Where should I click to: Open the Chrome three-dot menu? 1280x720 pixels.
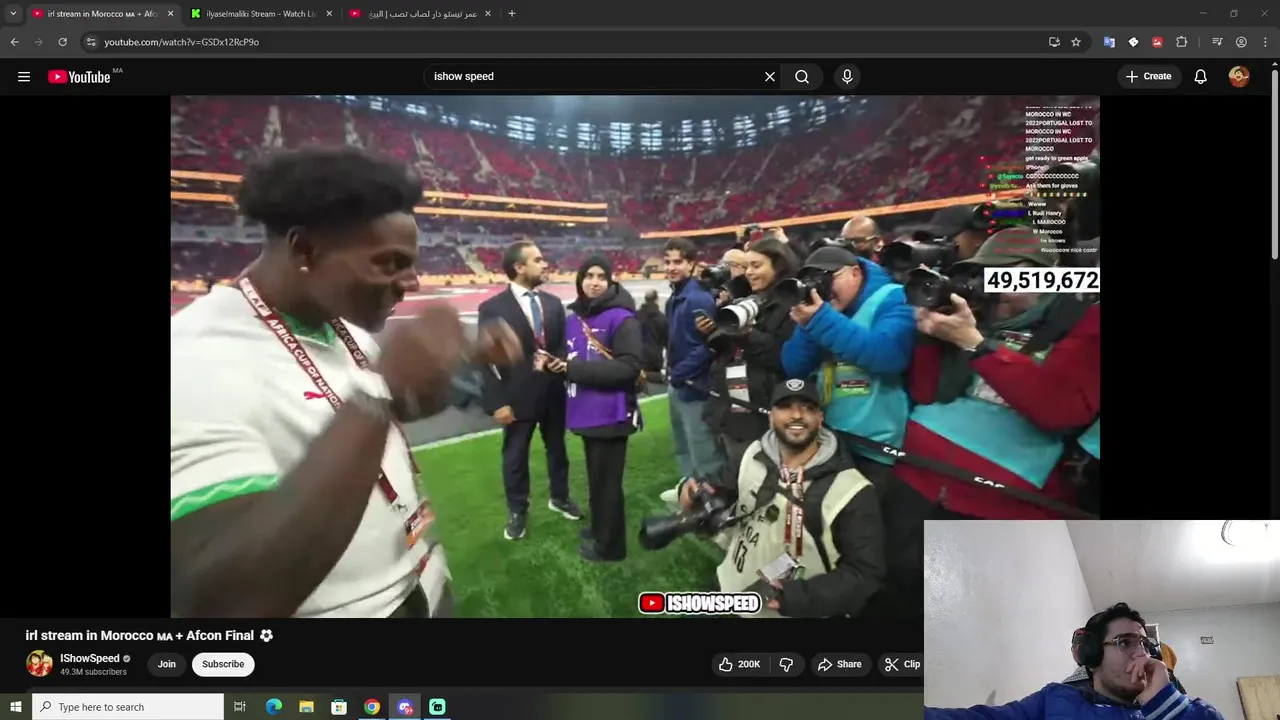coord(1265,42)
